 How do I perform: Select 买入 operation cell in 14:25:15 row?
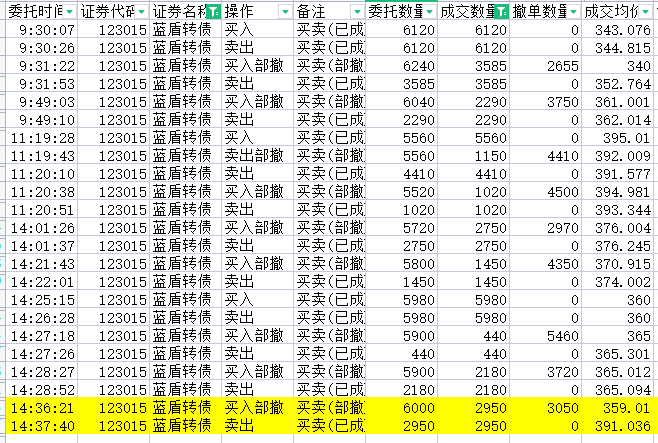pos(257,300)
